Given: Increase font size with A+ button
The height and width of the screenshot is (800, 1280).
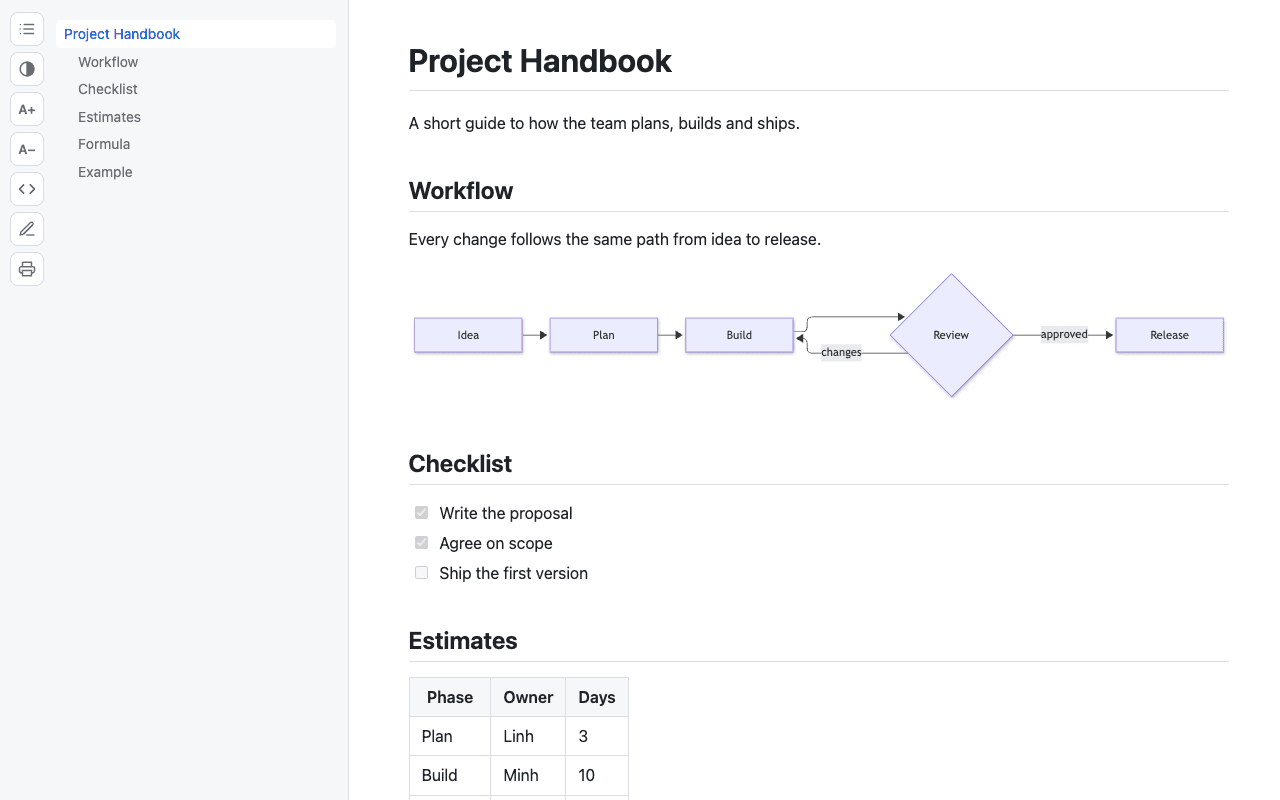Looking at the screenshot, I should pos(27,109).
